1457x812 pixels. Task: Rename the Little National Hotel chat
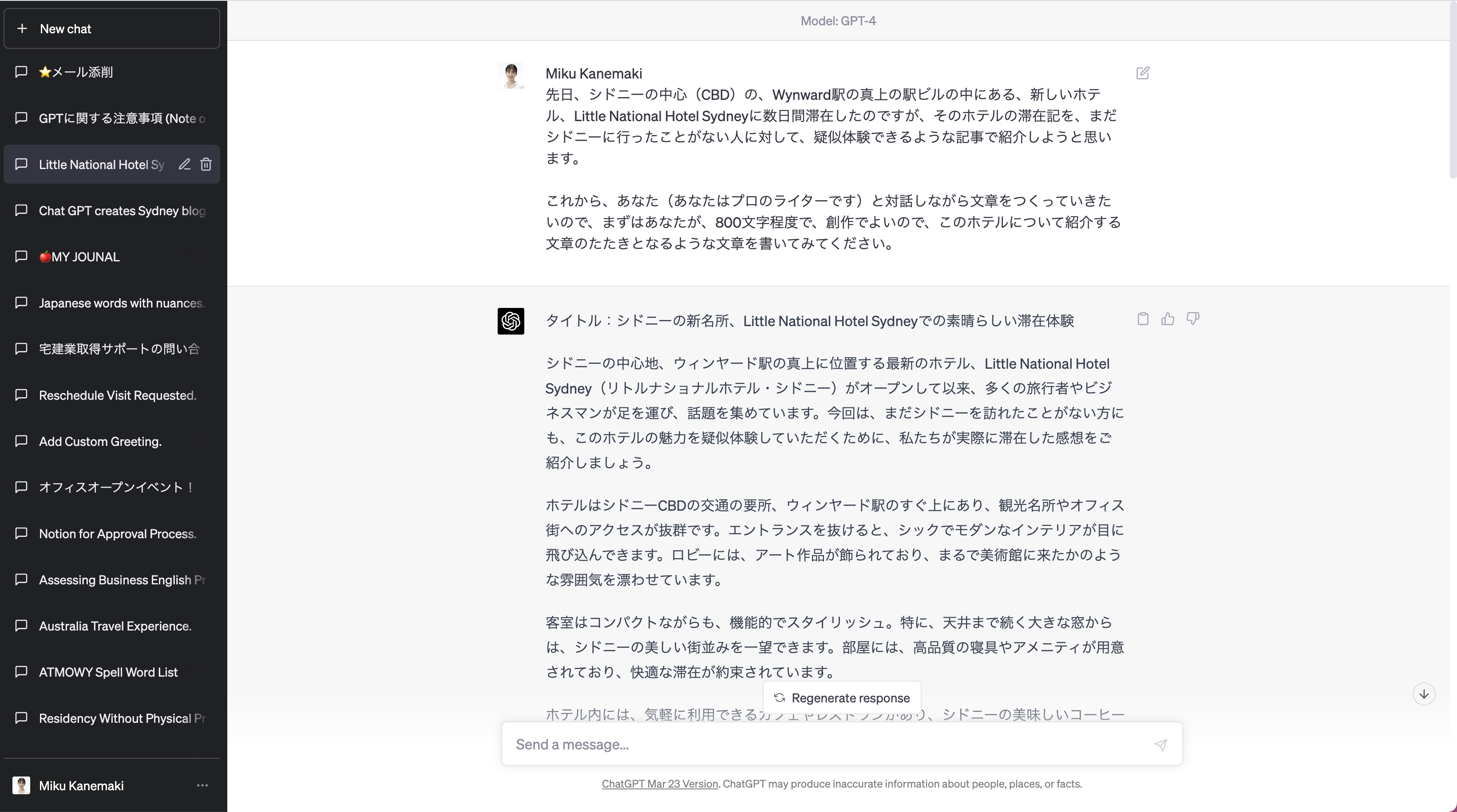pos(184,165)
